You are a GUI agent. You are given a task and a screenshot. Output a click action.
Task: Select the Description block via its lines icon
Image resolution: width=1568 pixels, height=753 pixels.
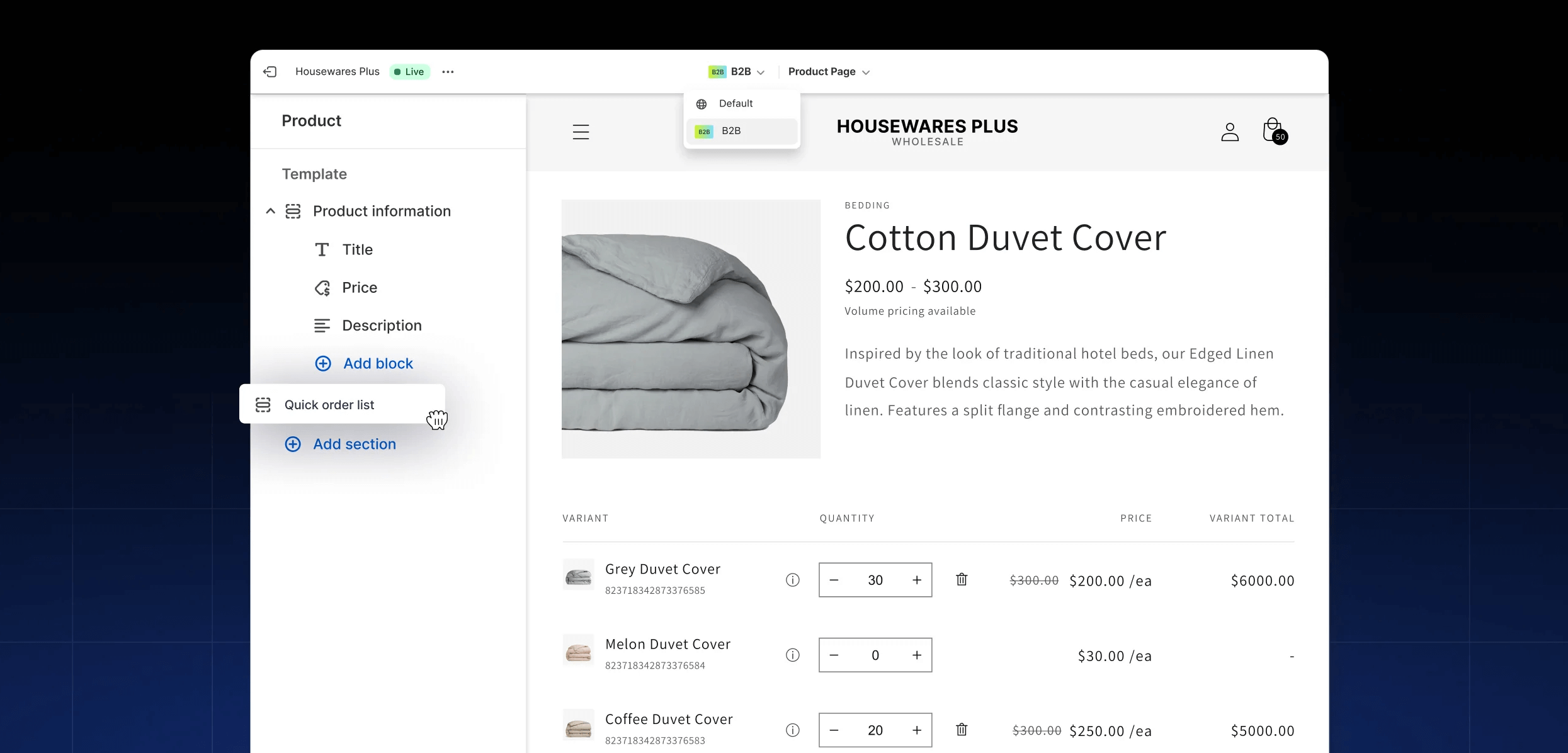(322, 325)
